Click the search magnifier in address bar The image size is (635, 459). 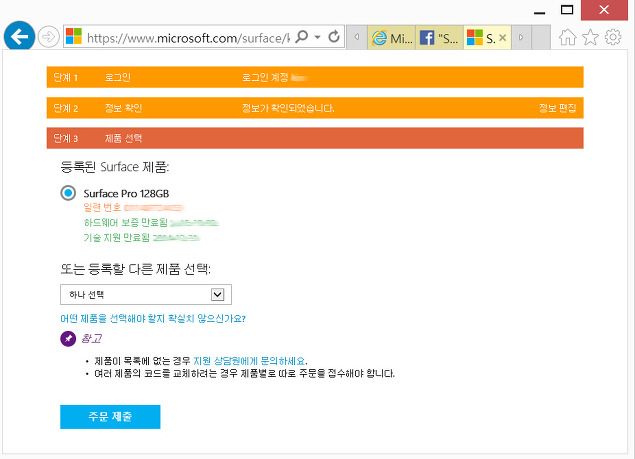coord(302,36)
